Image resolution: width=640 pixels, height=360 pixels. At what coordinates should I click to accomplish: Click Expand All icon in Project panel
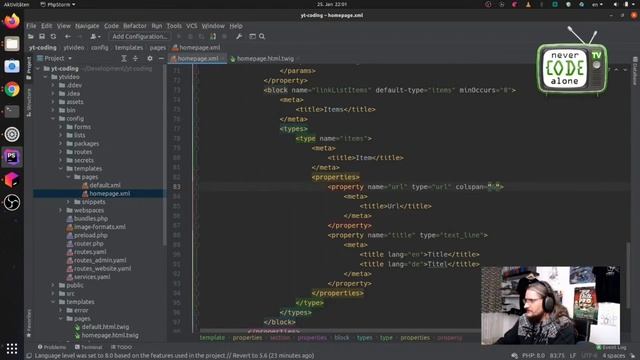124,58
